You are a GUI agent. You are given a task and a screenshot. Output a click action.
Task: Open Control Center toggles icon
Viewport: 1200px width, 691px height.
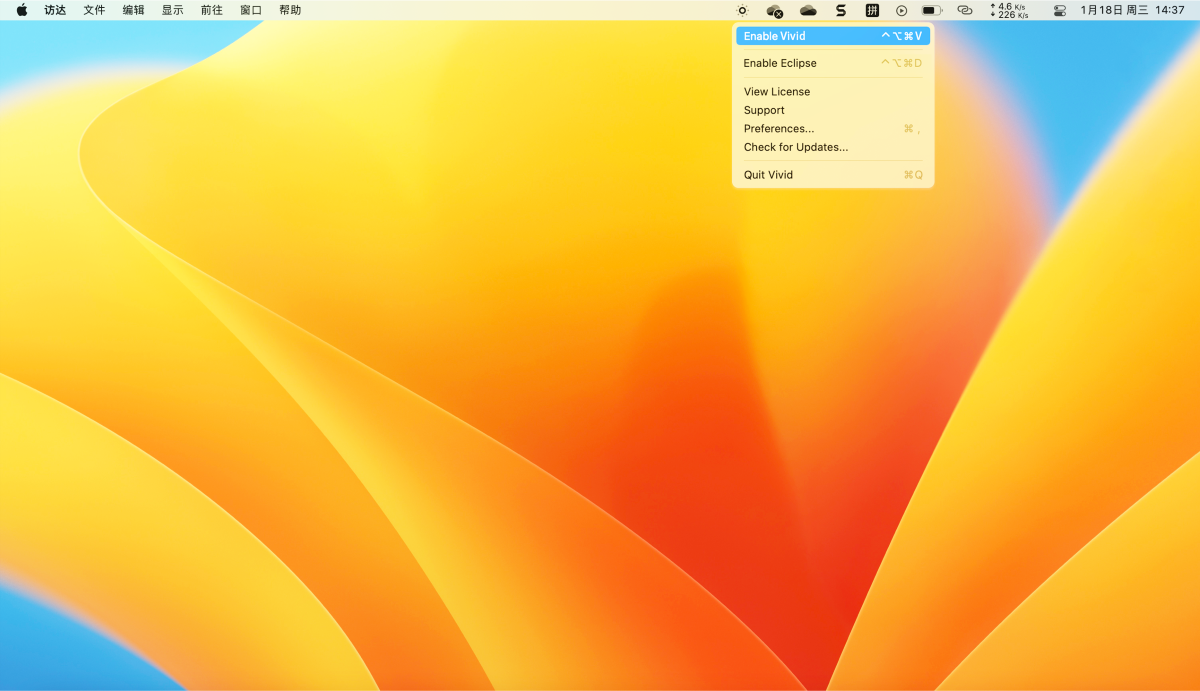pyautogui.click(x=1060, y=10)
